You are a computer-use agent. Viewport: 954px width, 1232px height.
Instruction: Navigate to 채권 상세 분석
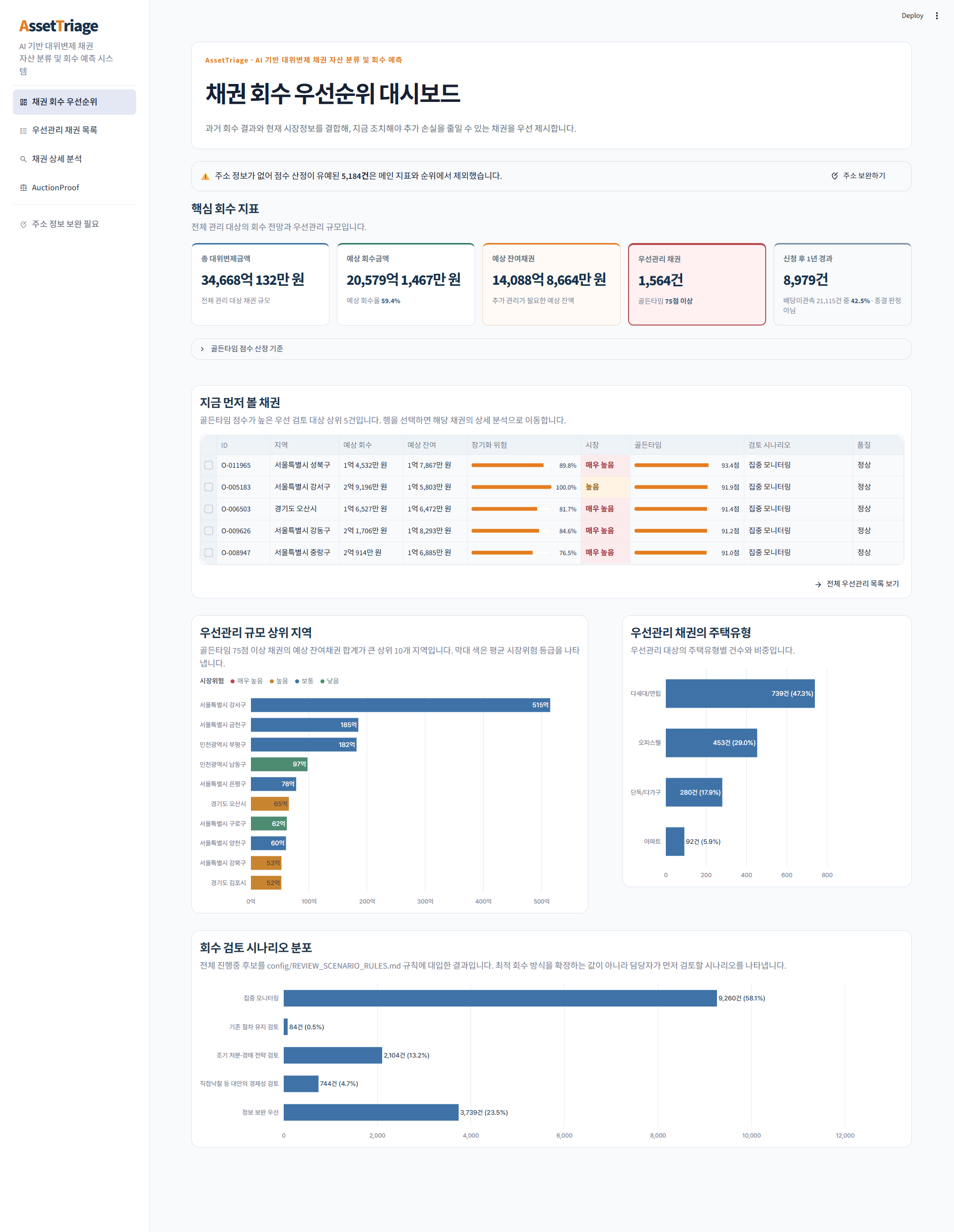point(75,159)
